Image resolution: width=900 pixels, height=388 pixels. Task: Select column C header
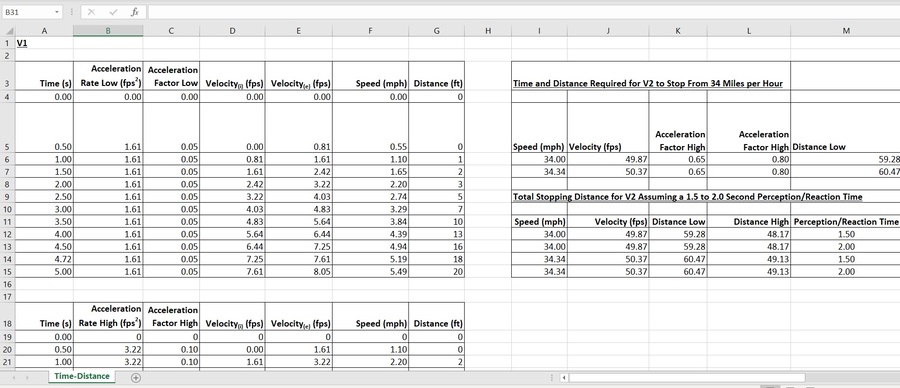[171, 32]
